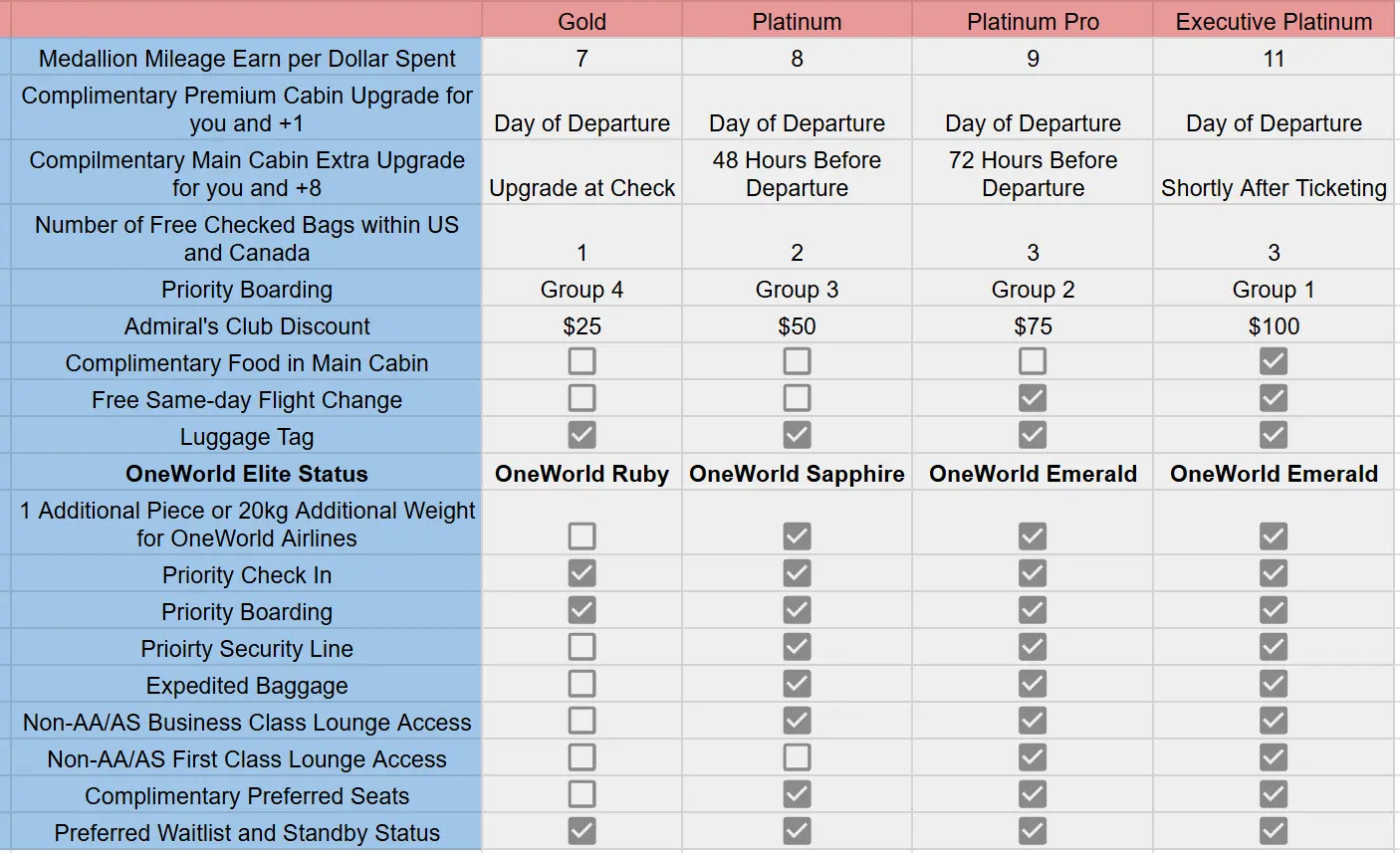Select the Admiral's Club Discount row label
This screenshot has height=853, width=1400.
(246, 326)
